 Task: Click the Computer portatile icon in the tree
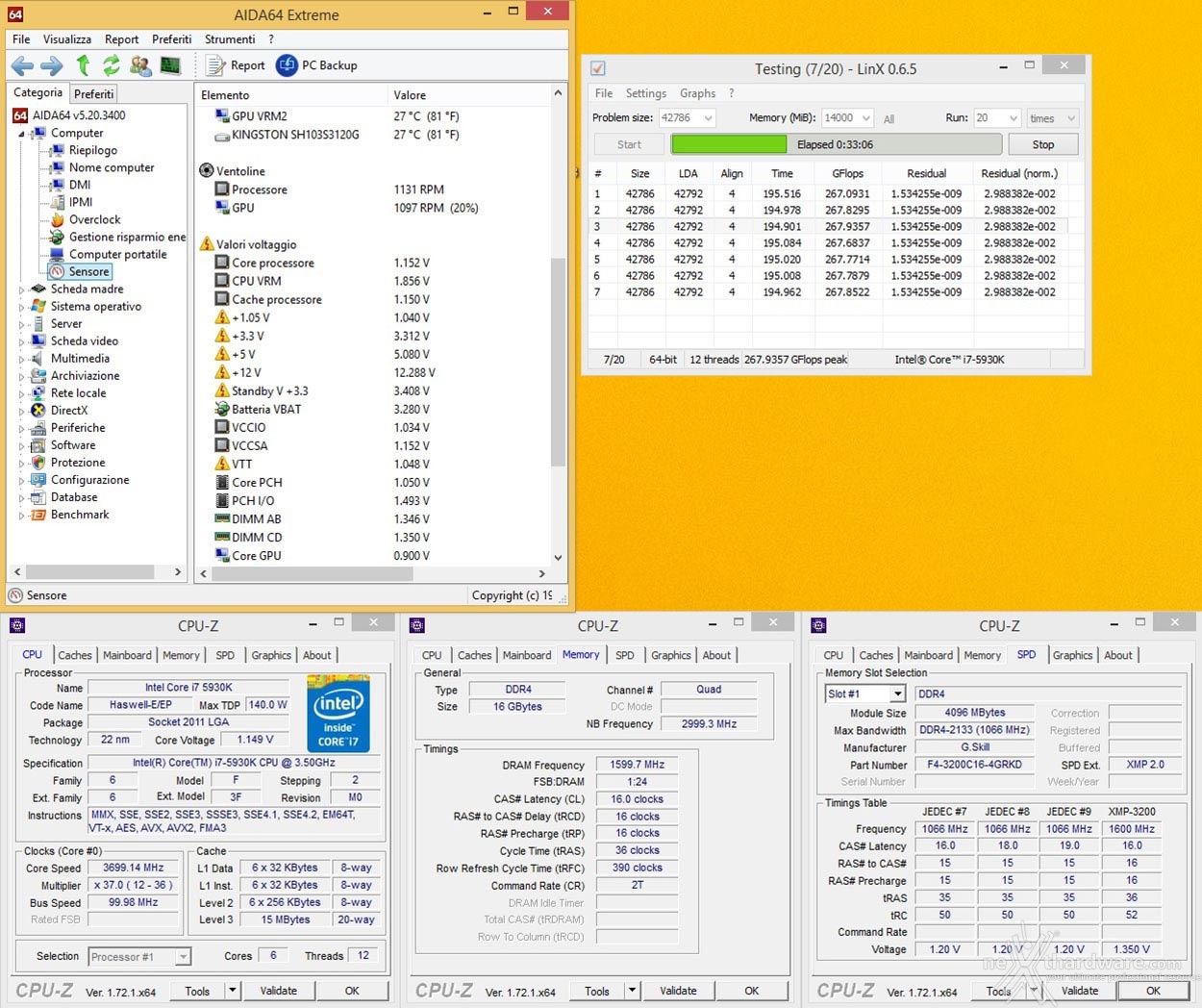[58, 254]
